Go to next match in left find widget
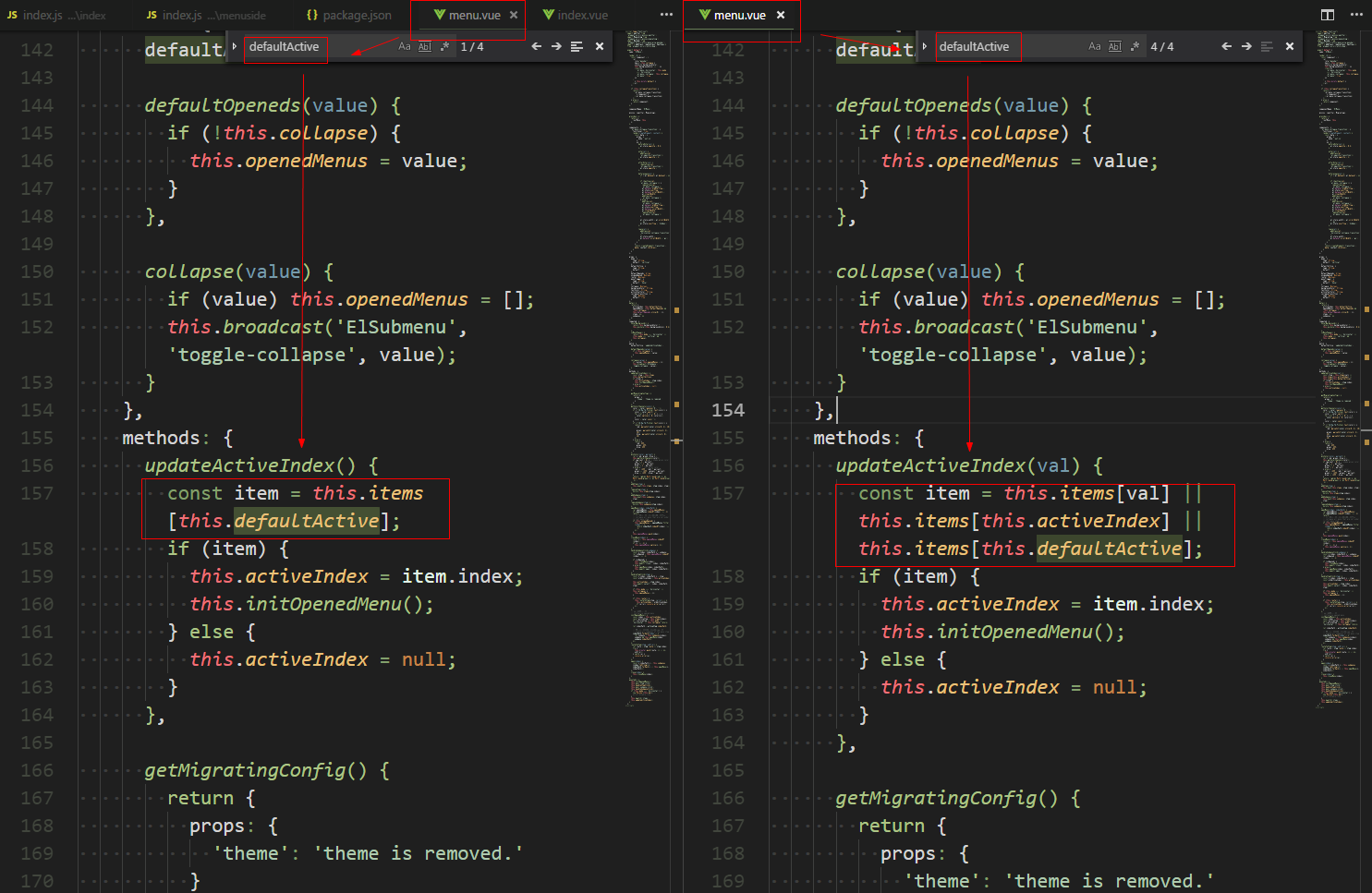Image resolution: width=1372 pixels, height=893 pixels. tap(556, 46)
